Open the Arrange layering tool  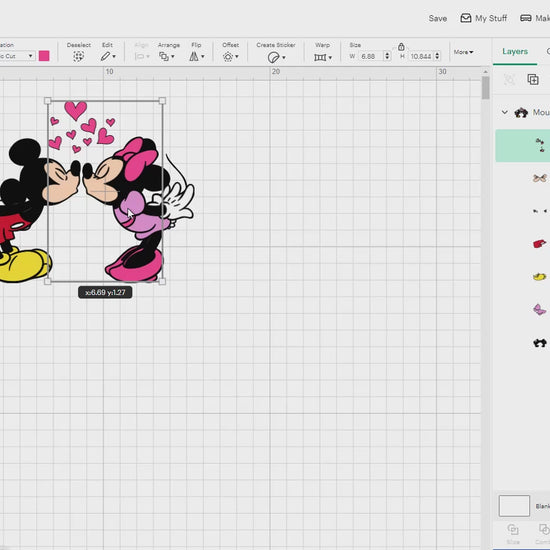164,56
